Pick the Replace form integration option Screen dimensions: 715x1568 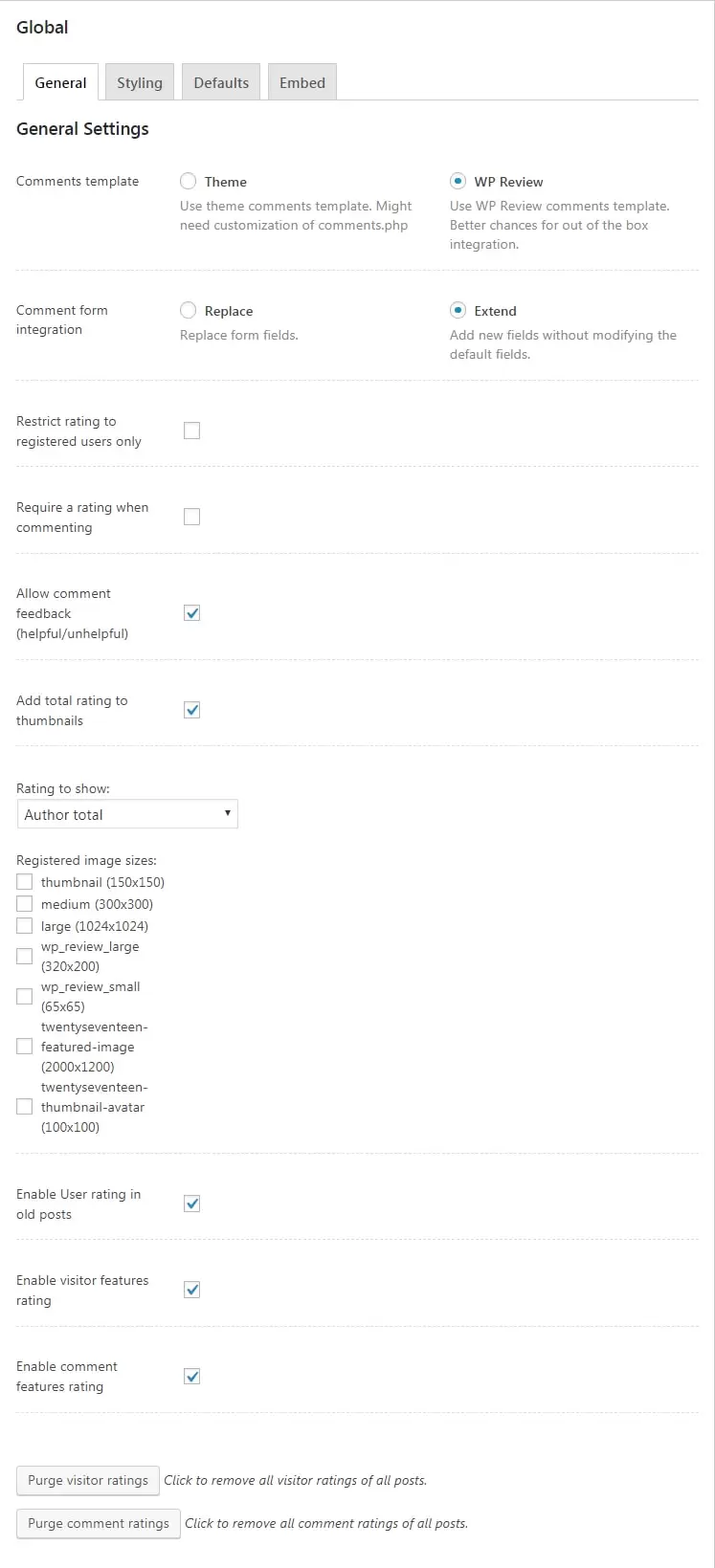(189, 310)
